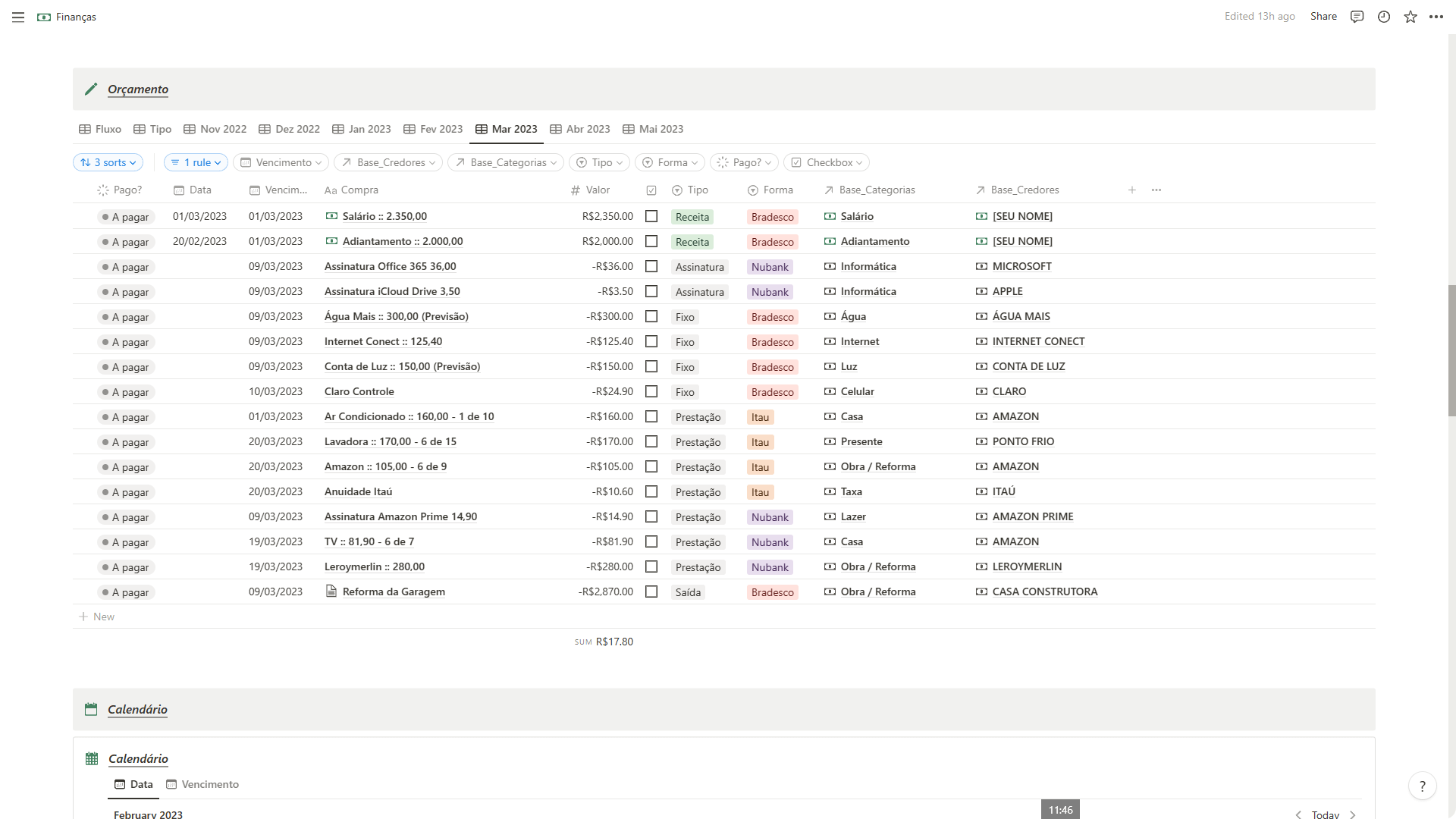Switch to the Jan 2023 tab

362,129
